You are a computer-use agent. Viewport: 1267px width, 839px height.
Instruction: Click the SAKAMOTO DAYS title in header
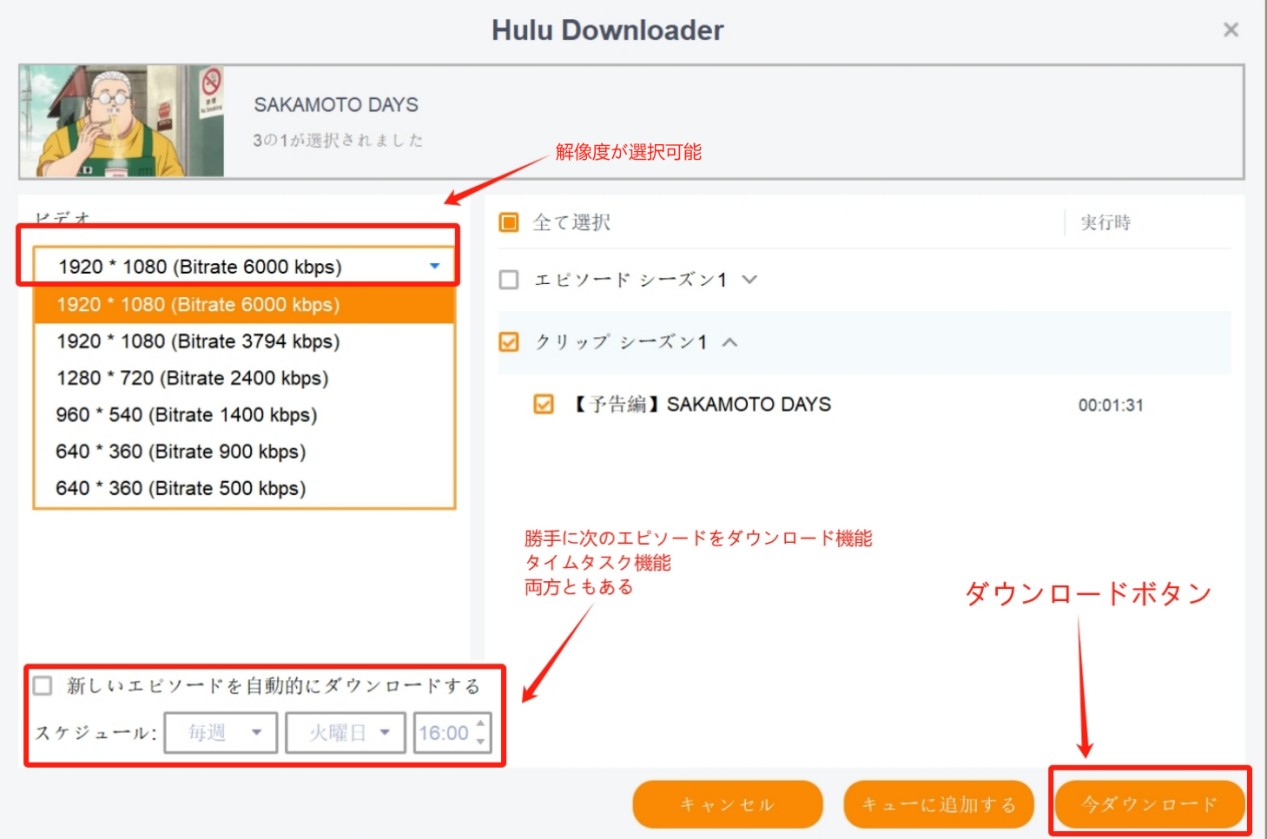pos(336,105)
